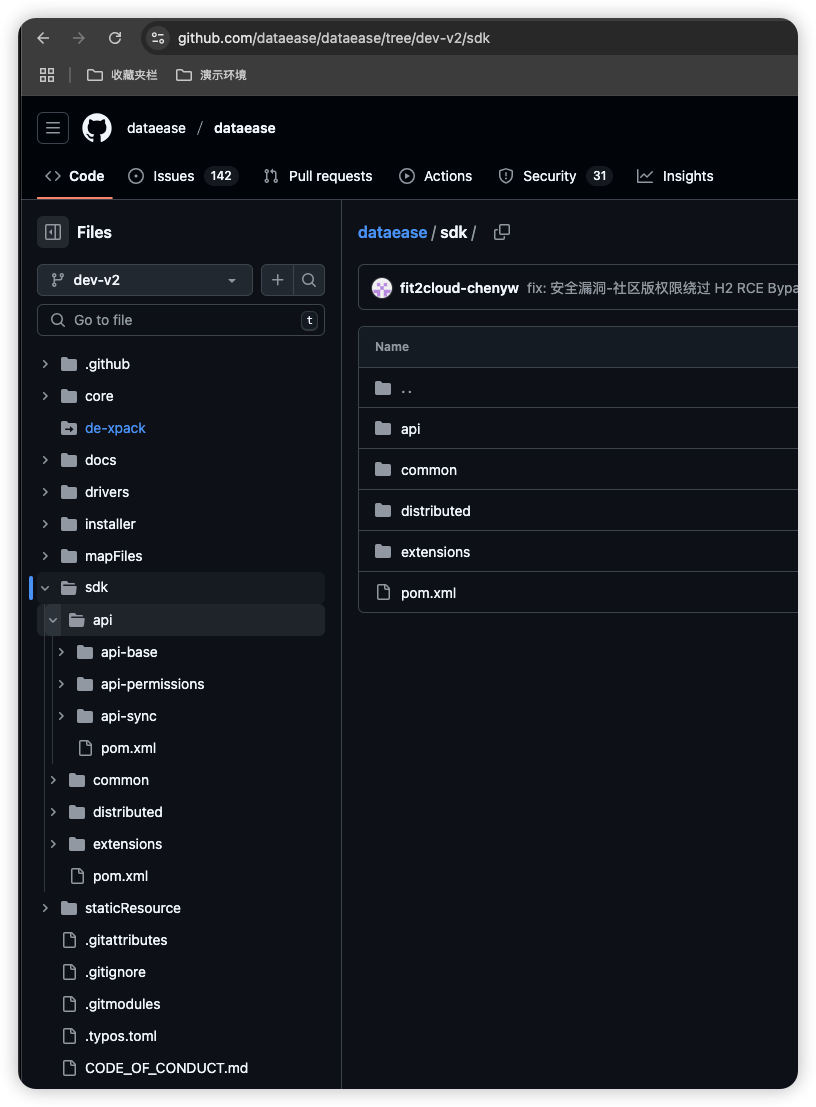Open the dev-v2 branch selector dropdown
This screenshot has height=1107, width=816.
[x=145, y=280]
